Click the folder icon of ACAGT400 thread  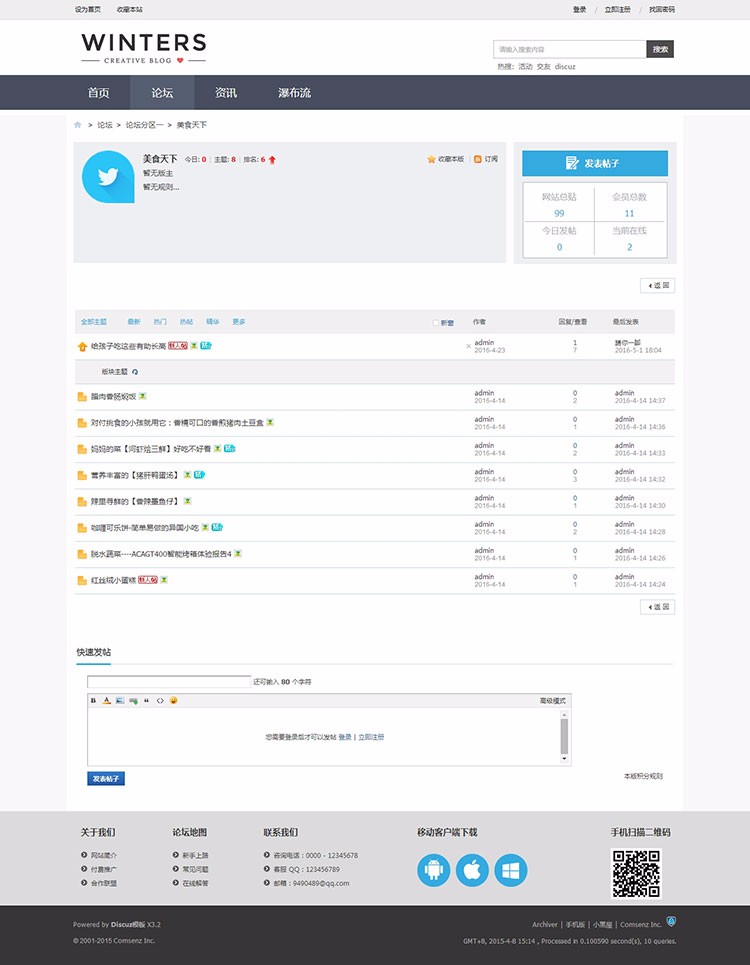tap(82, 555)
